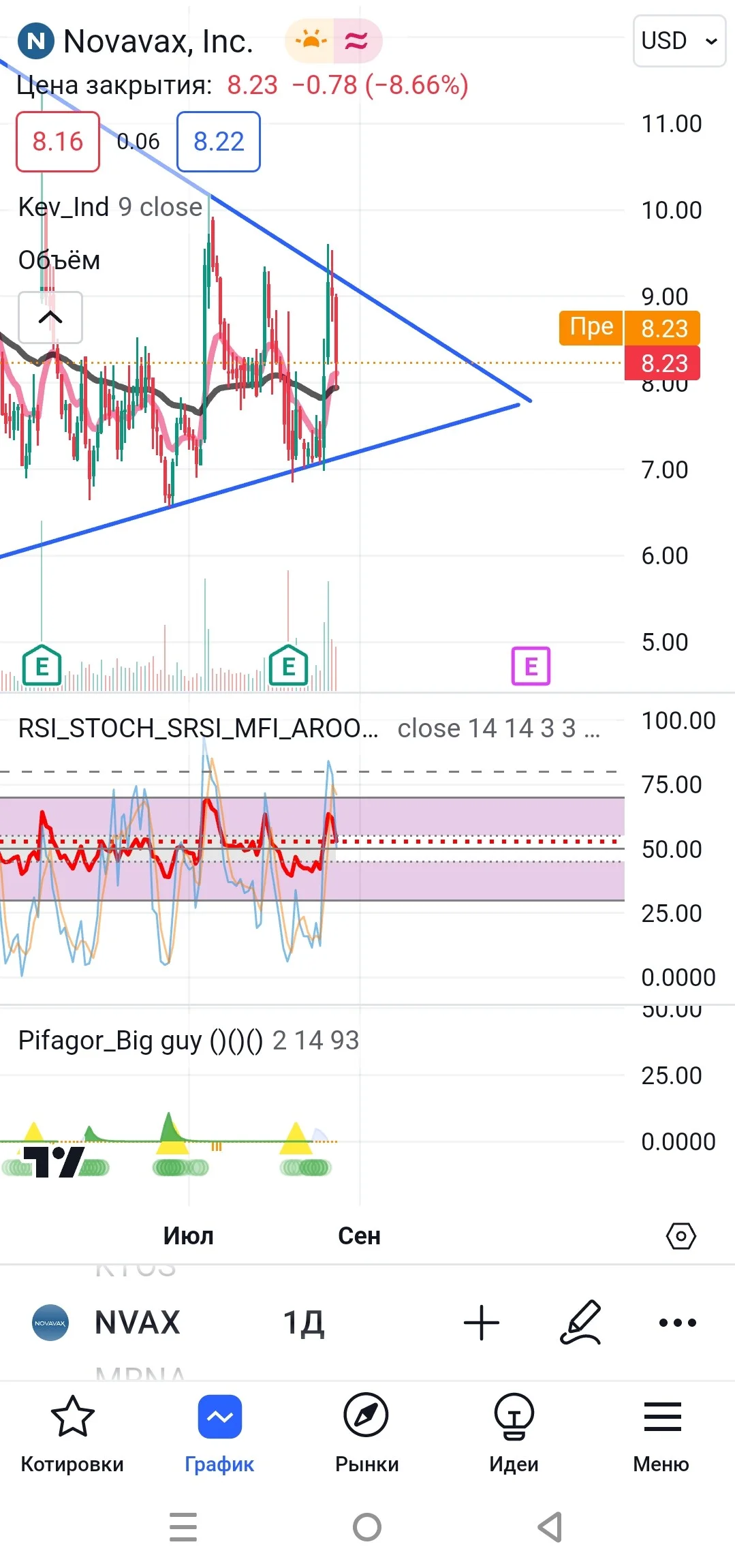
Task: Switch to the Котировки watchlist tab
Action: tap(72, 1434)
